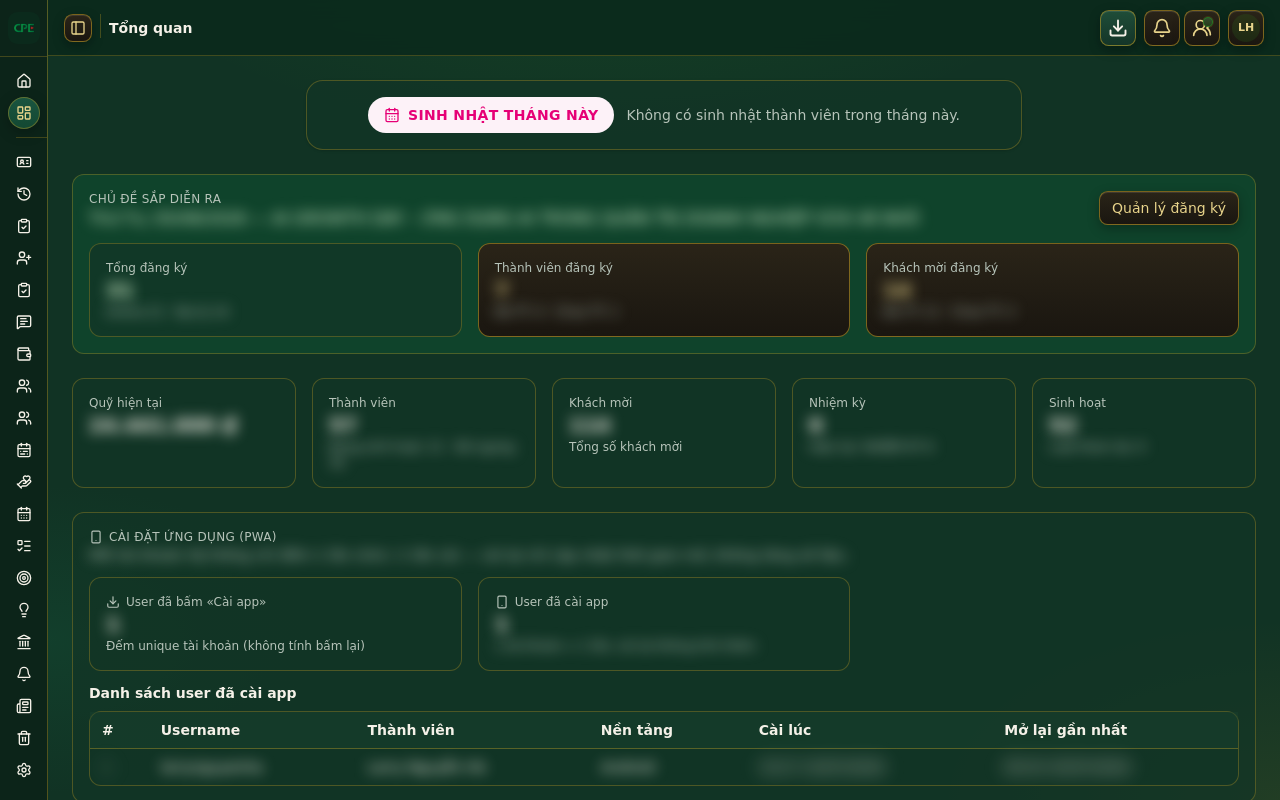Open the add-user icon in sidebar

(24, 258)
